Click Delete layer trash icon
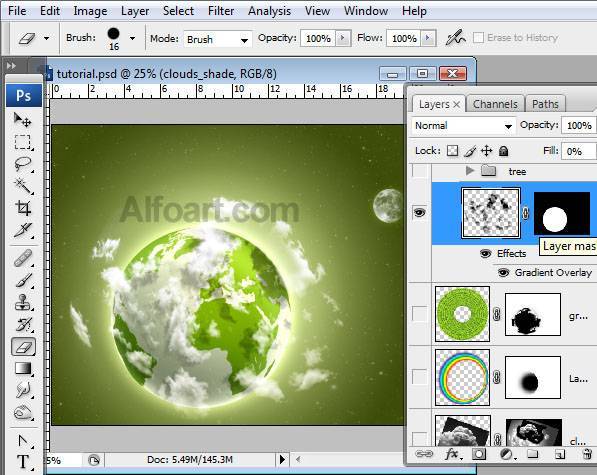This screenshot has height=475, width=597. pos(587,454)
